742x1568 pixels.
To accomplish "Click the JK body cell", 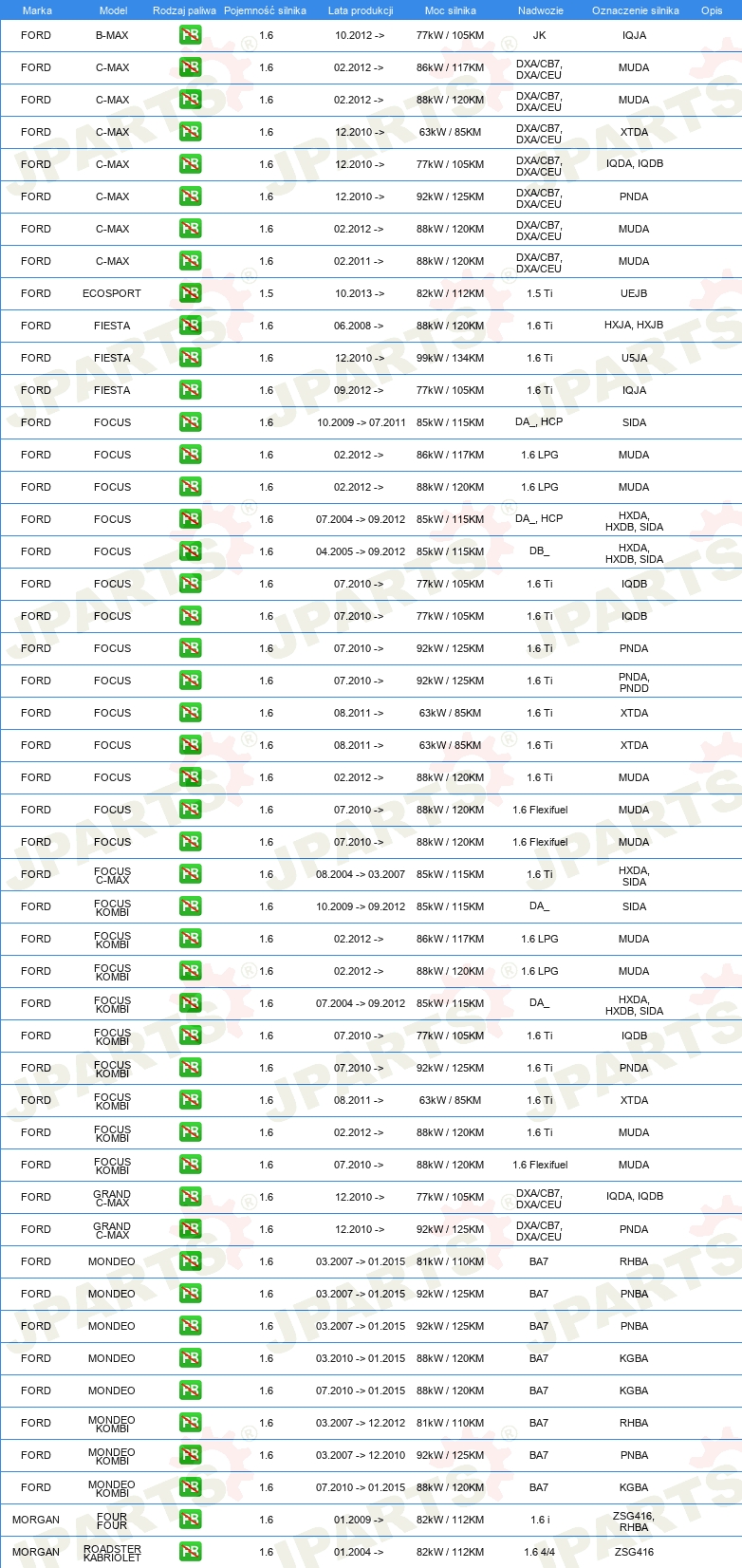I will point(539,36).
